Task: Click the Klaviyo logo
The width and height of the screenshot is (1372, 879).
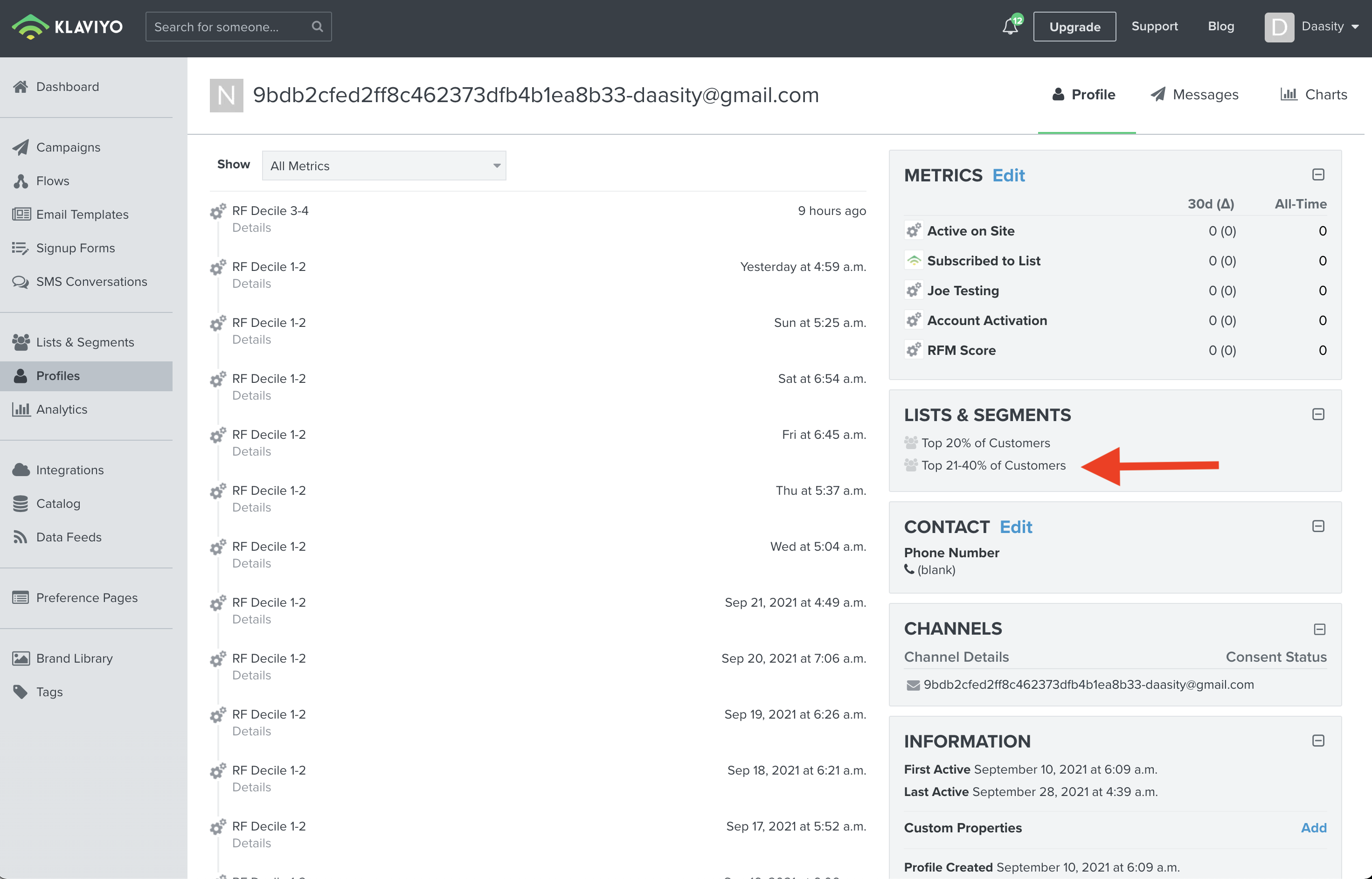Action: 67,26
